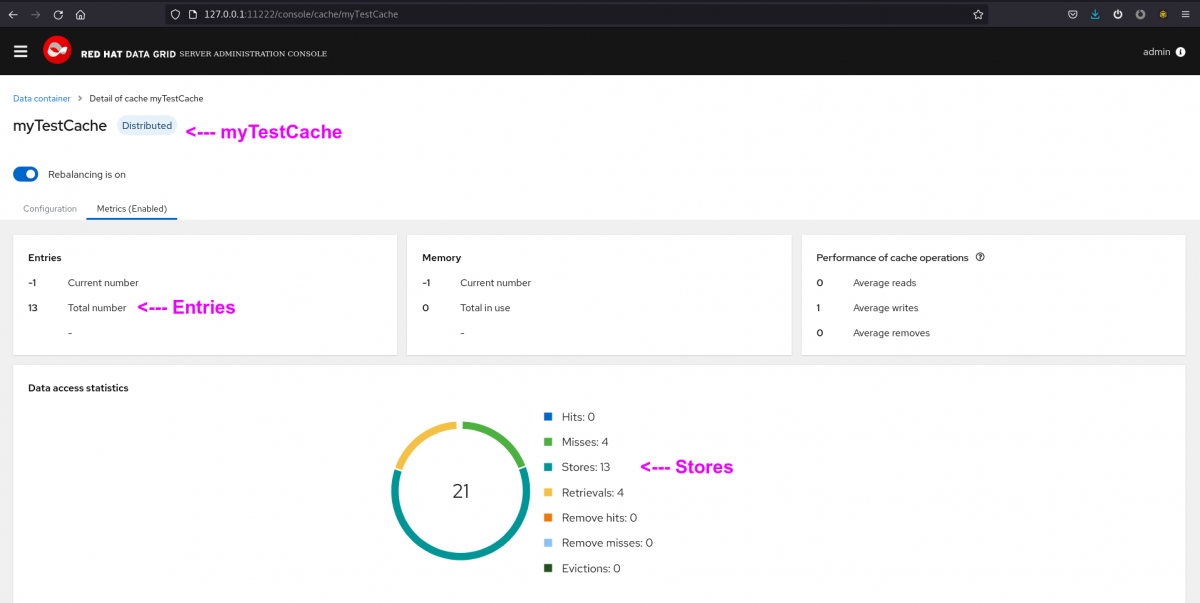Click the help icon beside Performance of cache operations
The height and width of the screenshot is (603, 1200).
pos(980,257)
